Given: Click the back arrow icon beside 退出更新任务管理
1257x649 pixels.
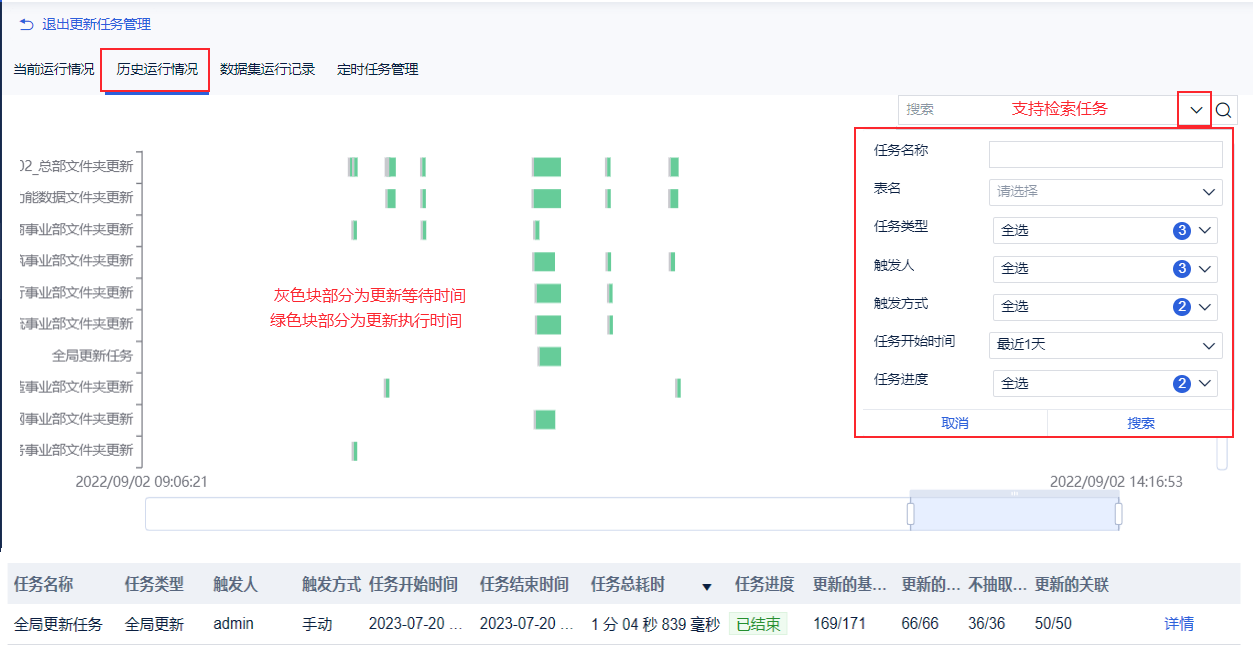Looking at the screenshot, I should 26,24.
